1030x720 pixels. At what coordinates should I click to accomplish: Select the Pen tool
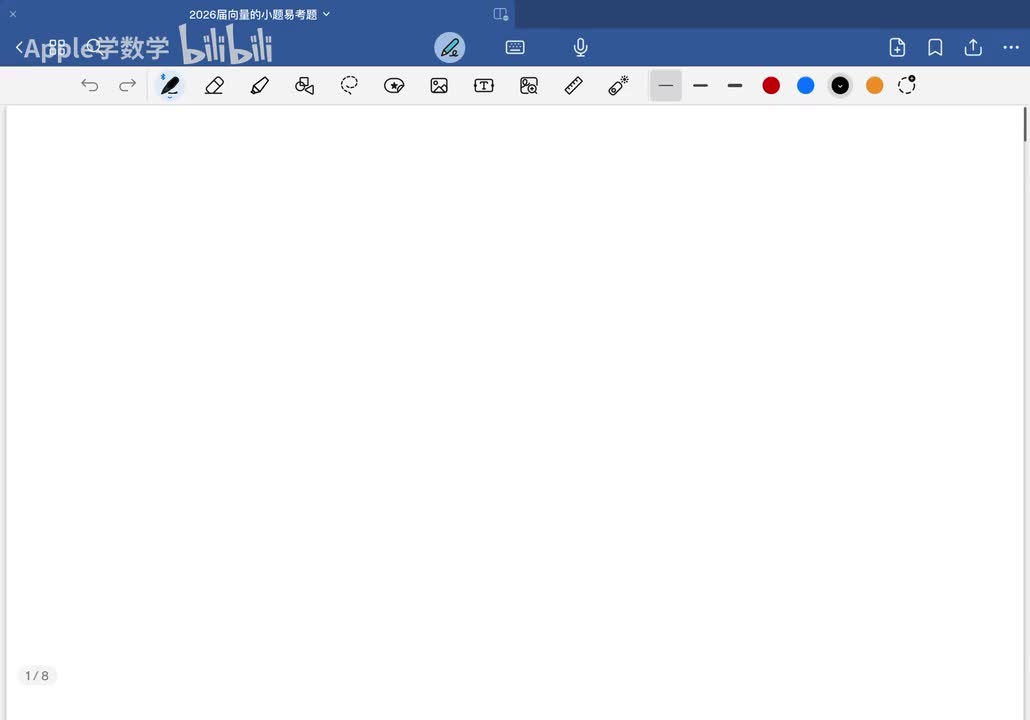169,85
